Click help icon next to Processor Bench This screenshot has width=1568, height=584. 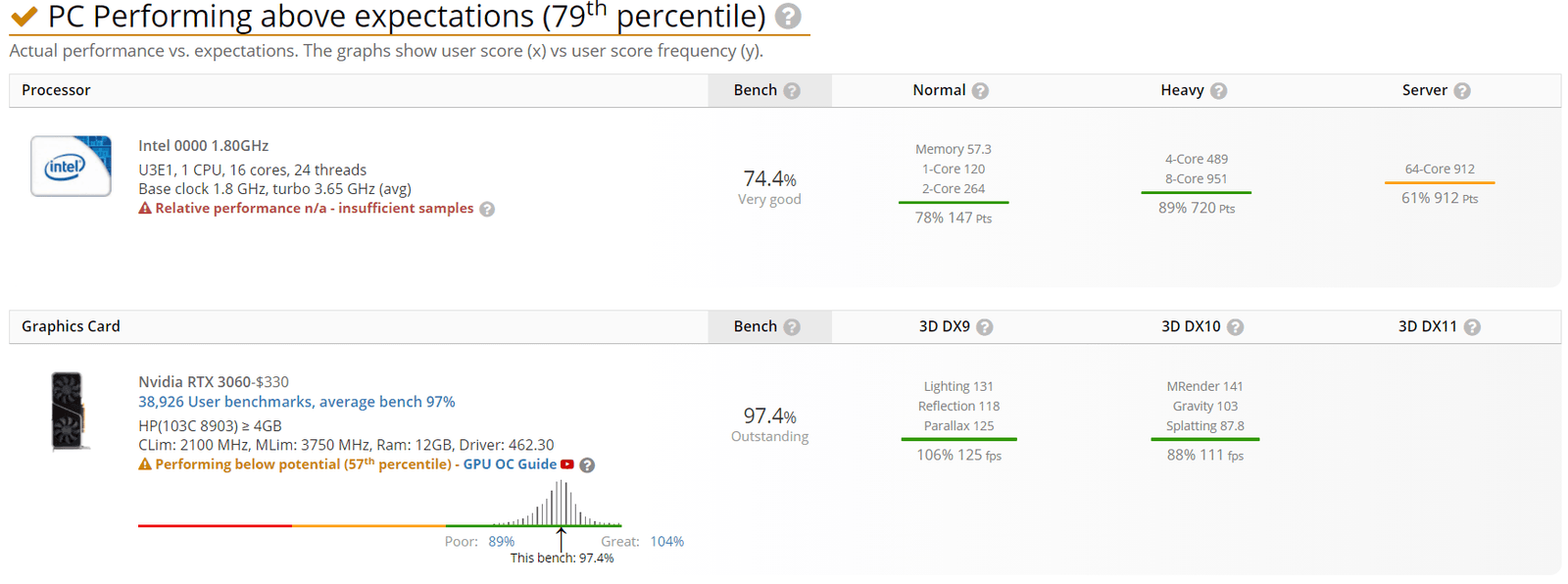pos(792,91)
